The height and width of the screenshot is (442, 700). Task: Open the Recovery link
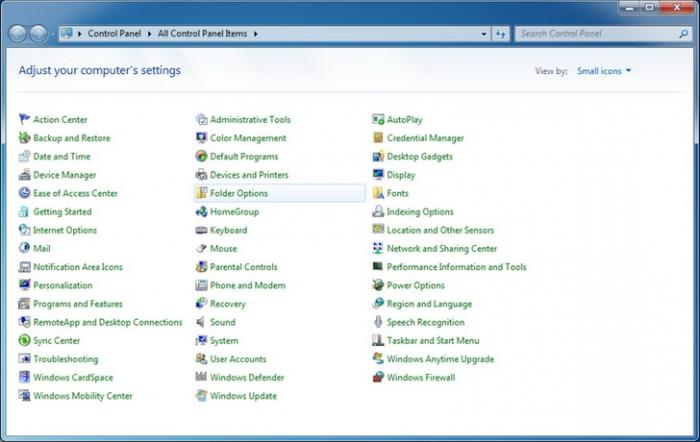pos(228,304)
